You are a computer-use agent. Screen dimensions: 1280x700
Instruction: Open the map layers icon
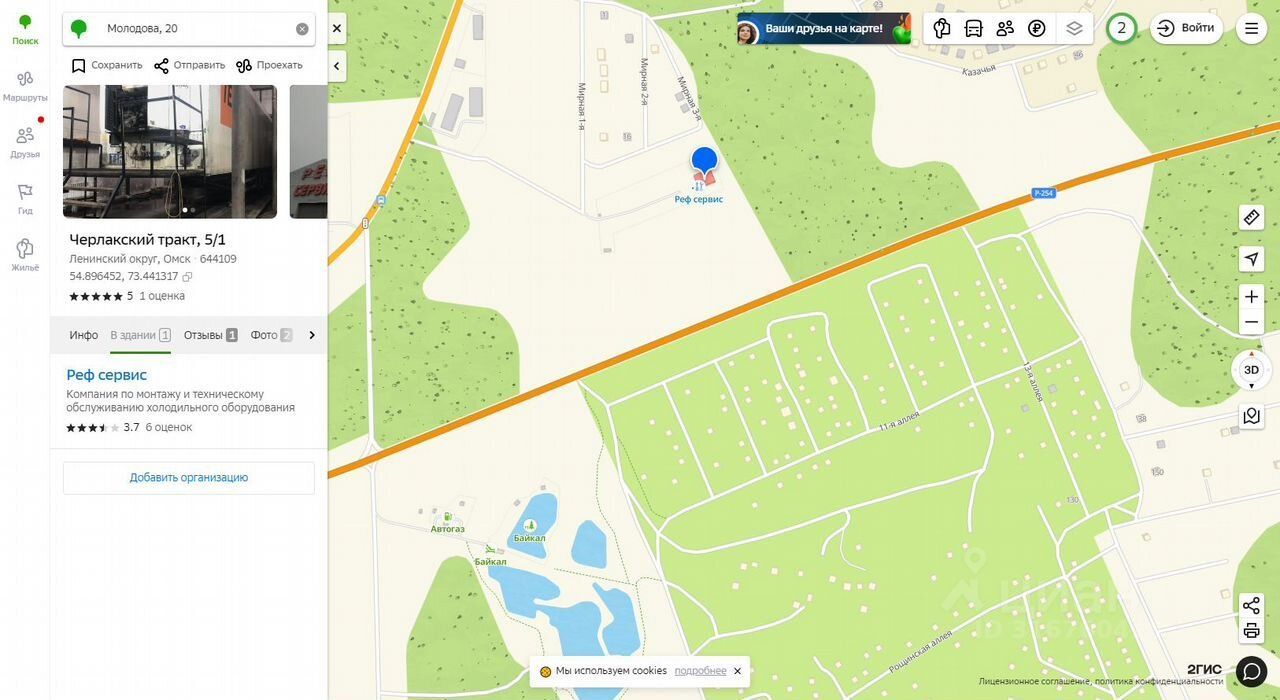[x=1074, y=28]
